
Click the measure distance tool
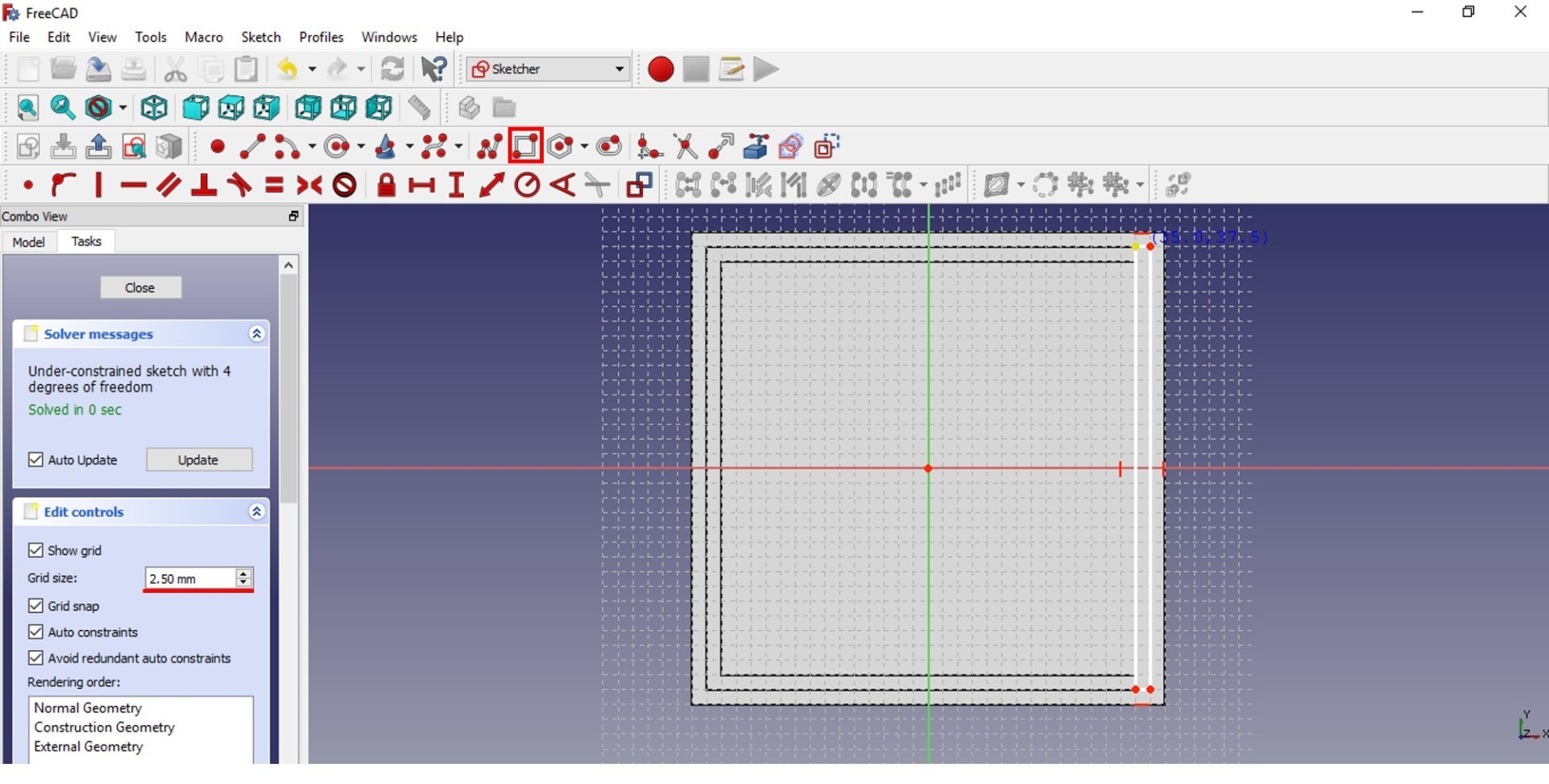pos(420,107)
